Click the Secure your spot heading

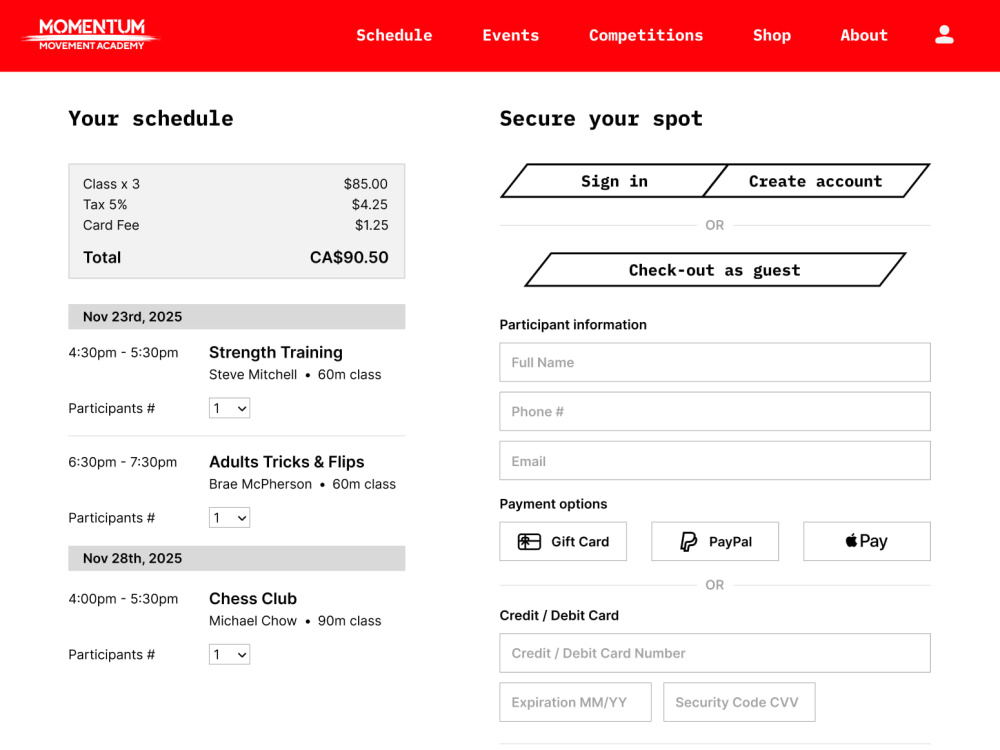click(x=601, y=119)
